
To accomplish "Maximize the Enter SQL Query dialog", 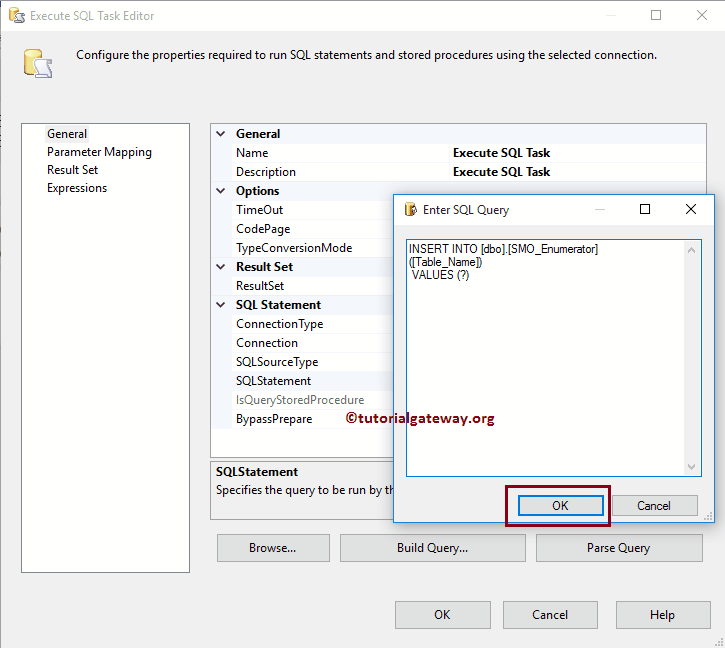I will (x=645, y=209).
